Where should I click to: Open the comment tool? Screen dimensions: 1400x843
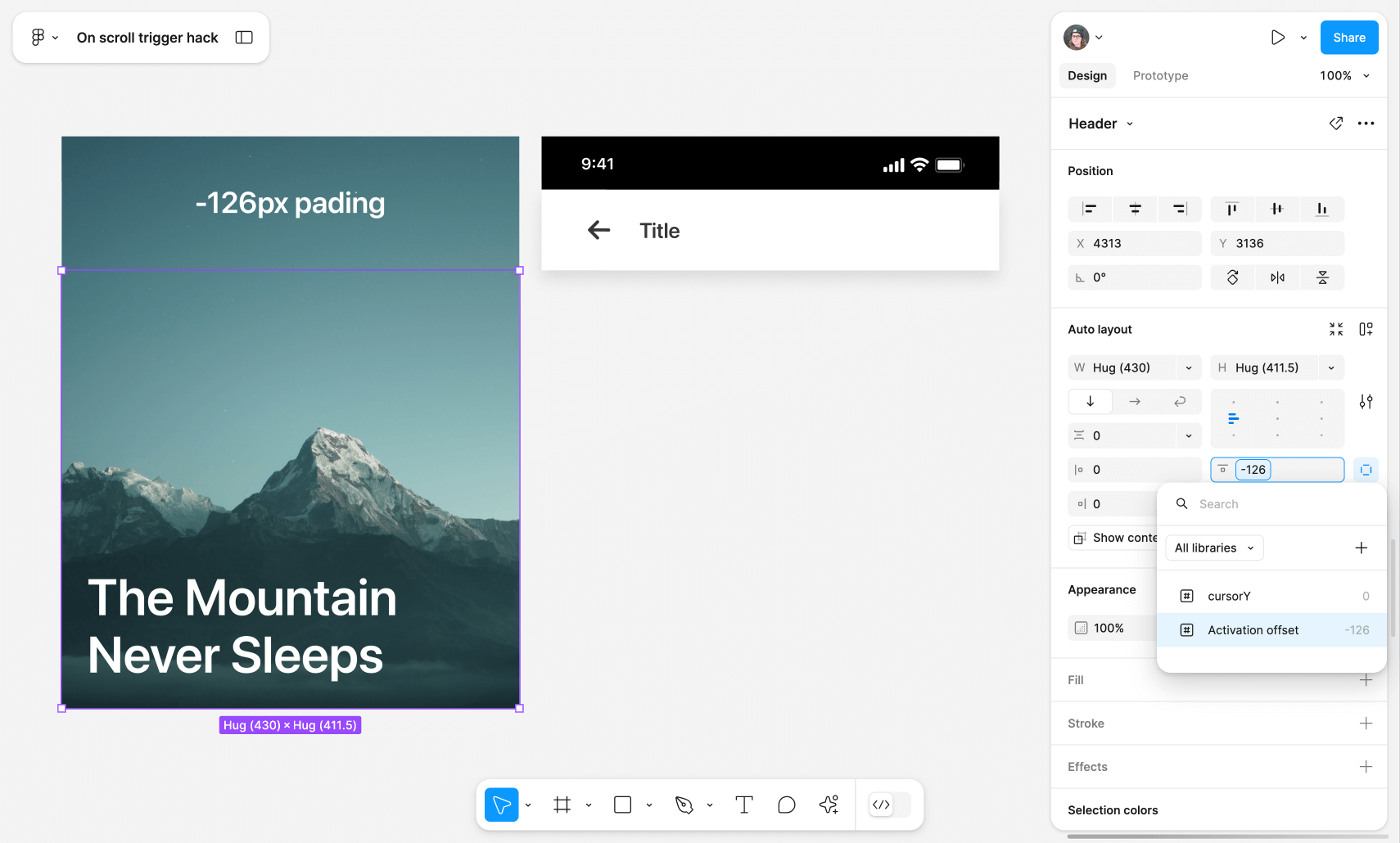(x=786, y=805)
